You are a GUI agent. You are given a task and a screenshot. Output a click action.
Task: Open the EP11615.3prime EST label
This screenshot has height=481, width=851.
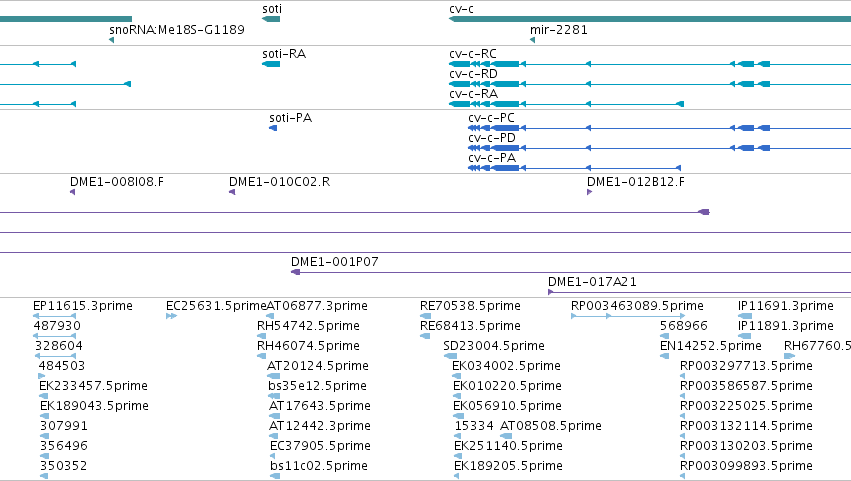[82, 306]
